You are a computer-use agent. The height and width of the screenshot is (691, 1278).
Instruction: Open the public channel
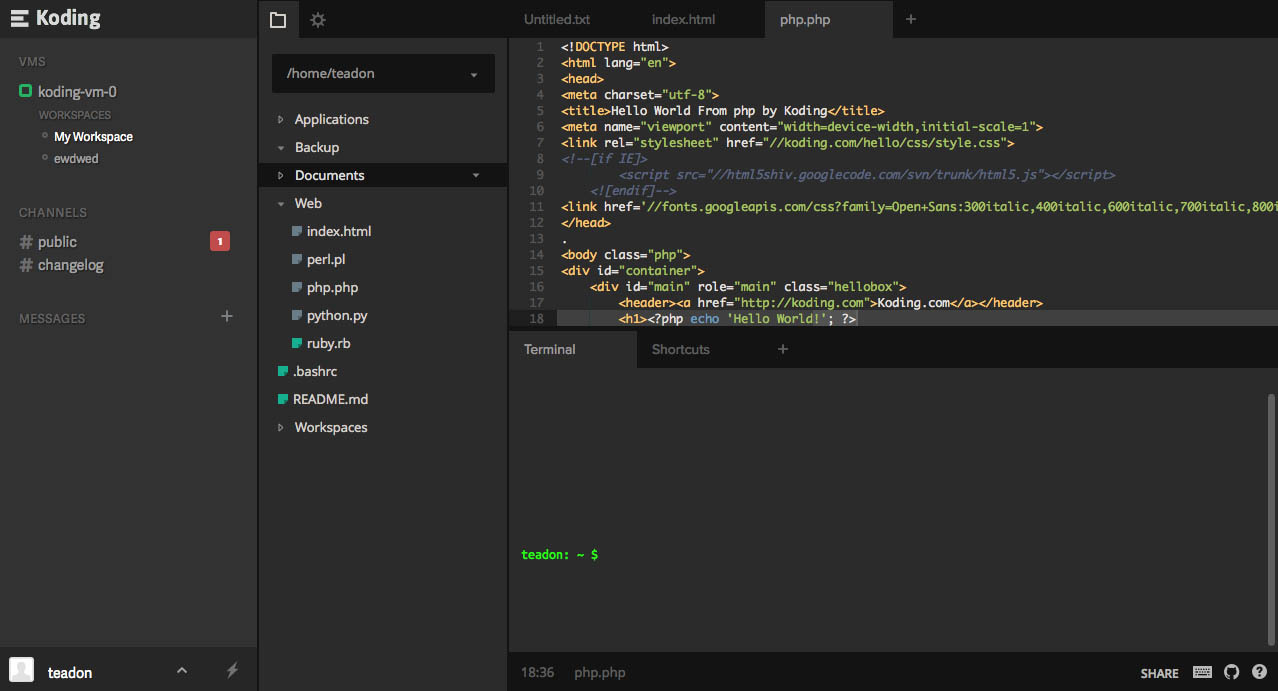(x=57, y=242)
